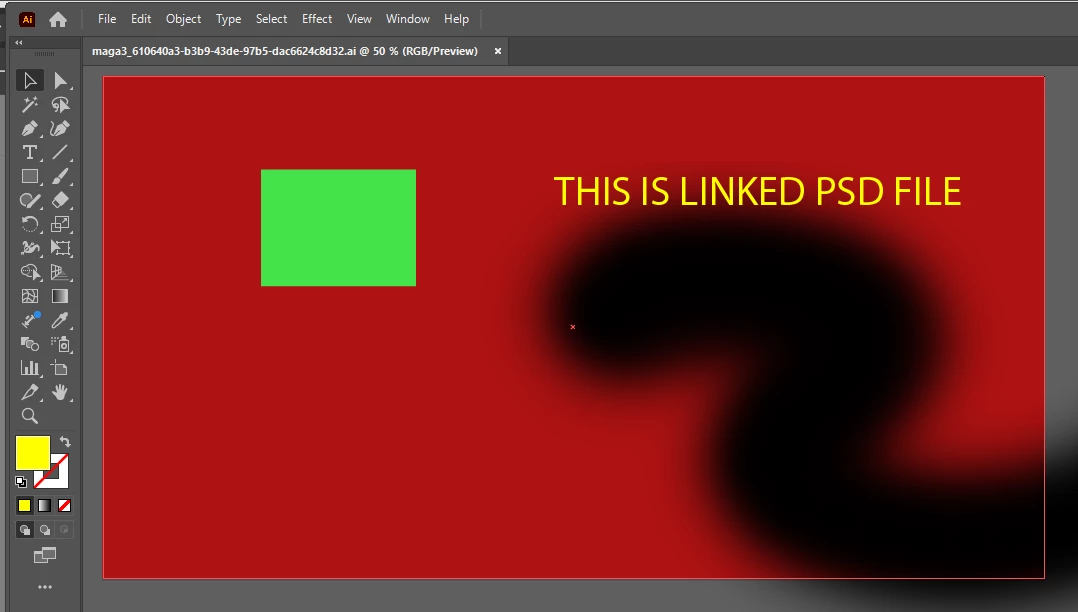Select the Blend tool
This screenshot has width=1078, height=612.
coord(30,344)
